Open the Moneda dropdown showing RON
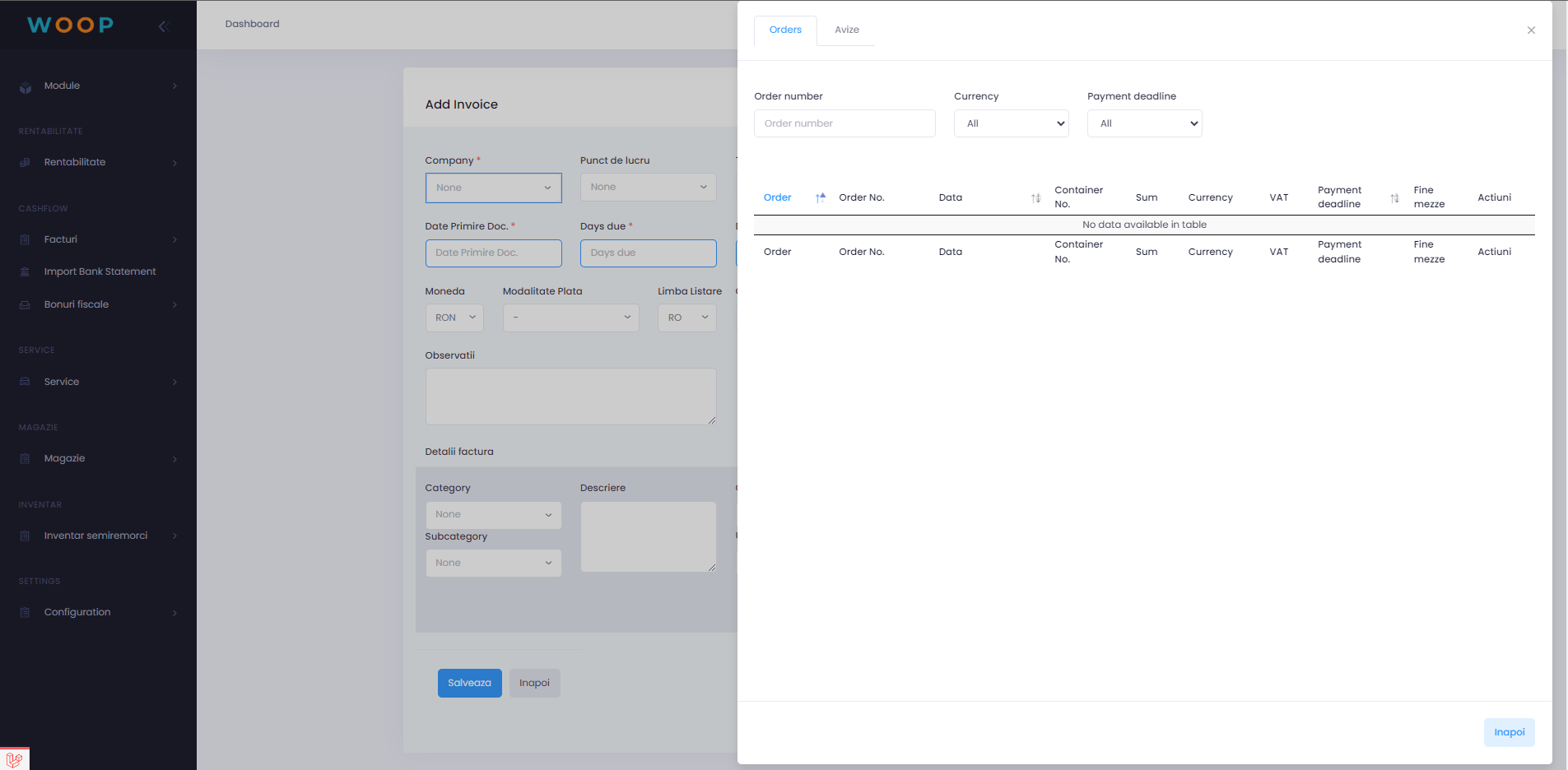This screenshot has height=770, width=1568. pos(454,318)
